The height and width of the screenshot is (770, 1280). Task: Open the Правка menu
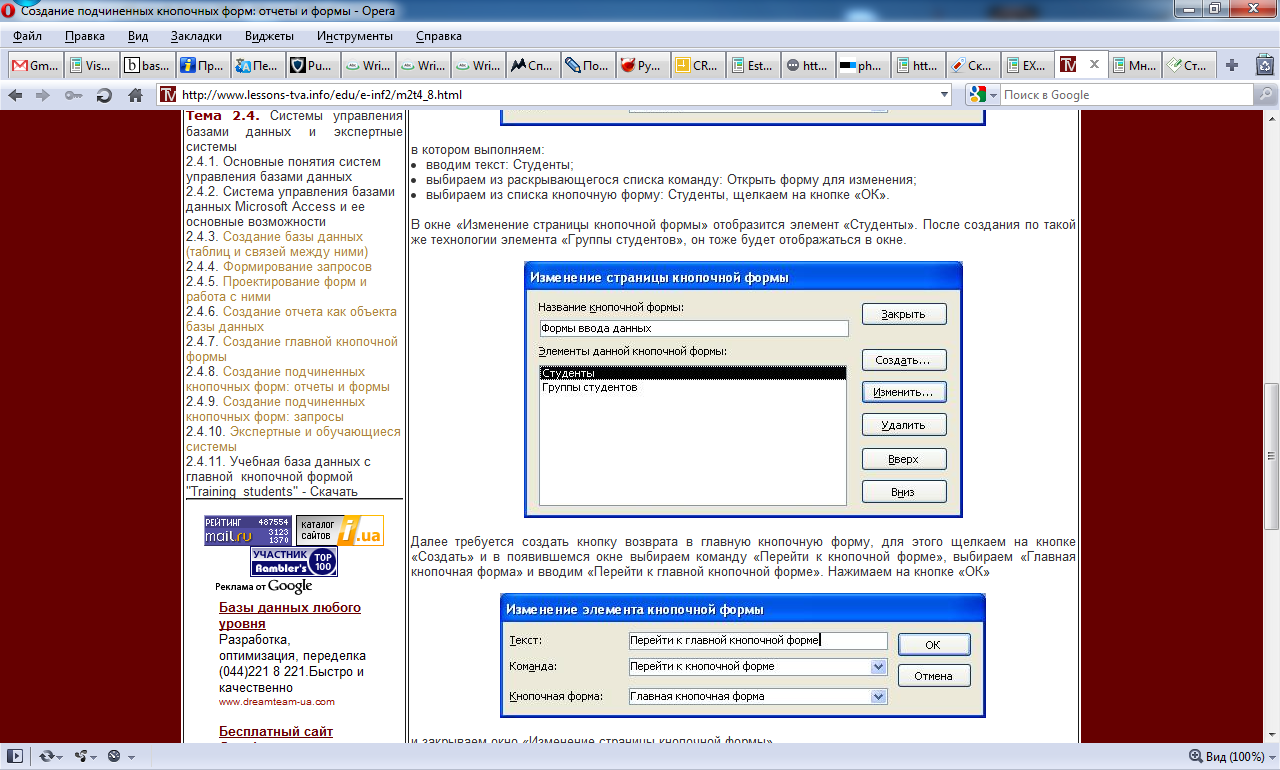coord(85,36)
